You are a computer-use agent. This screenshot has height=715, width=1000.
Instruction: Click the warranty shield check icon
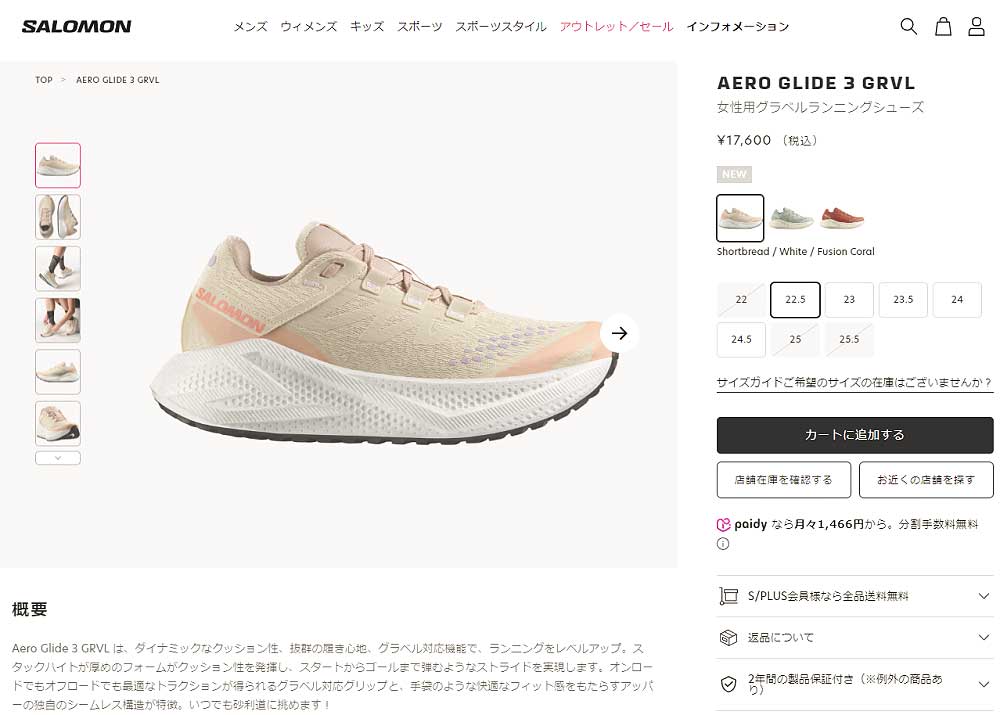click(x=728, y=684)
